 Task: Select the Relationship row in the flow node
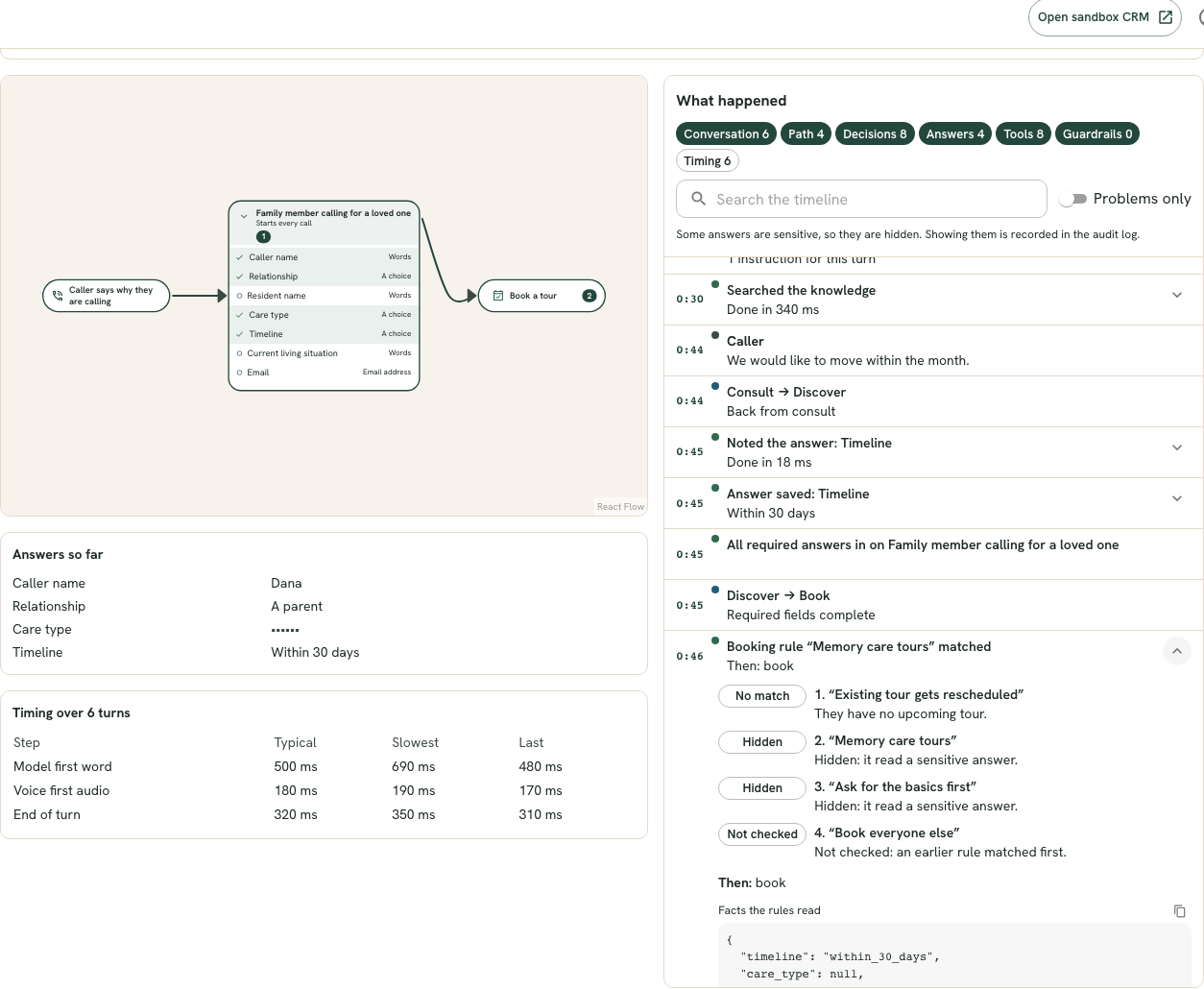325,277
